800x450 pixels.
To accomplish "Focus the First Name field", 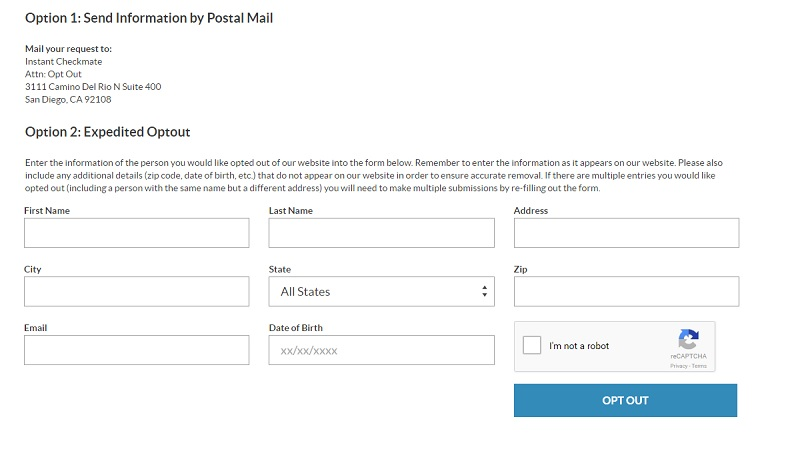I will click(136, 233).
